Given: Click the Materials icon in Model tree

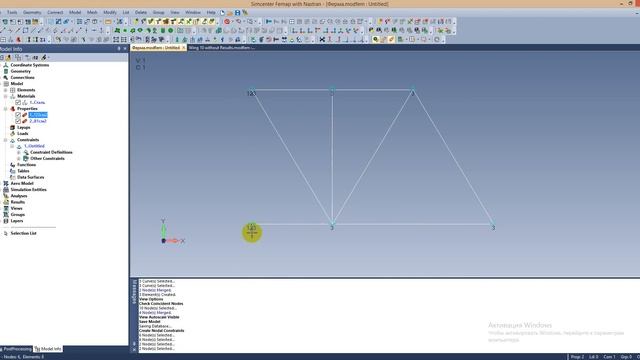Looking at the screenshot, I should [12, 96].
